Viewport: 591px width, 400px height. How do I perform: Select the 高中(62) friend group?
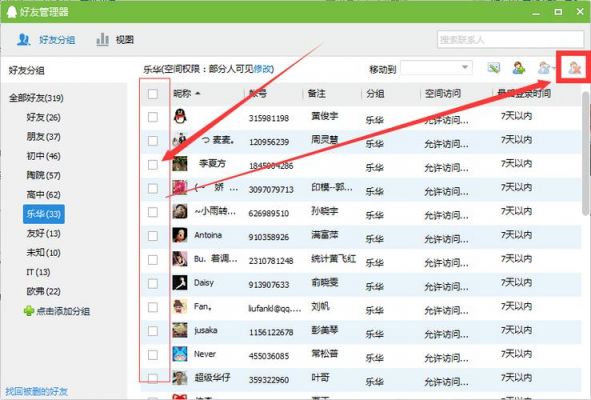(x=43, y=195)
